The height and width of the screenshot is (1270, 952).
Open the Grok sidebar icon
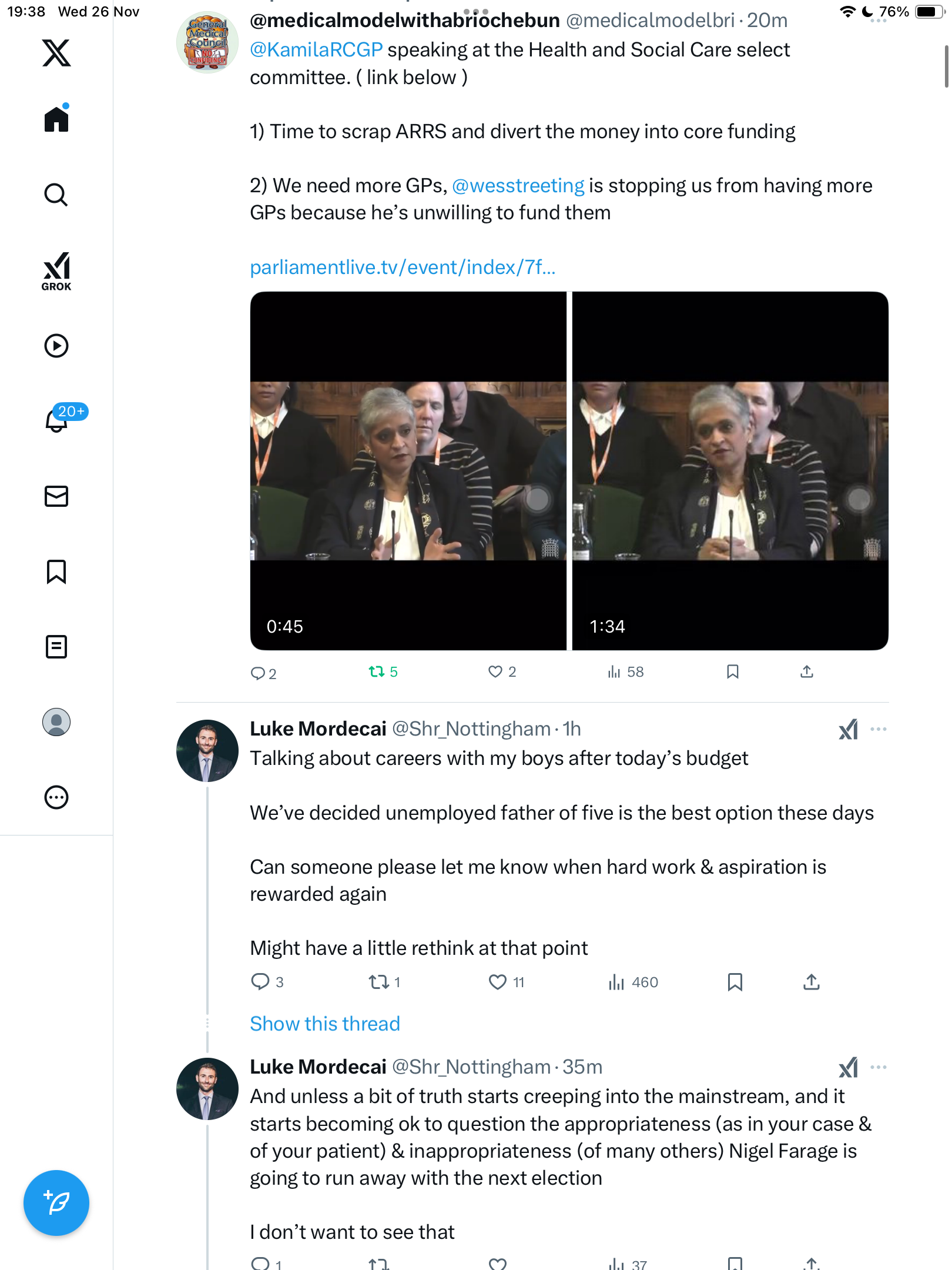[x=56, y=271]
